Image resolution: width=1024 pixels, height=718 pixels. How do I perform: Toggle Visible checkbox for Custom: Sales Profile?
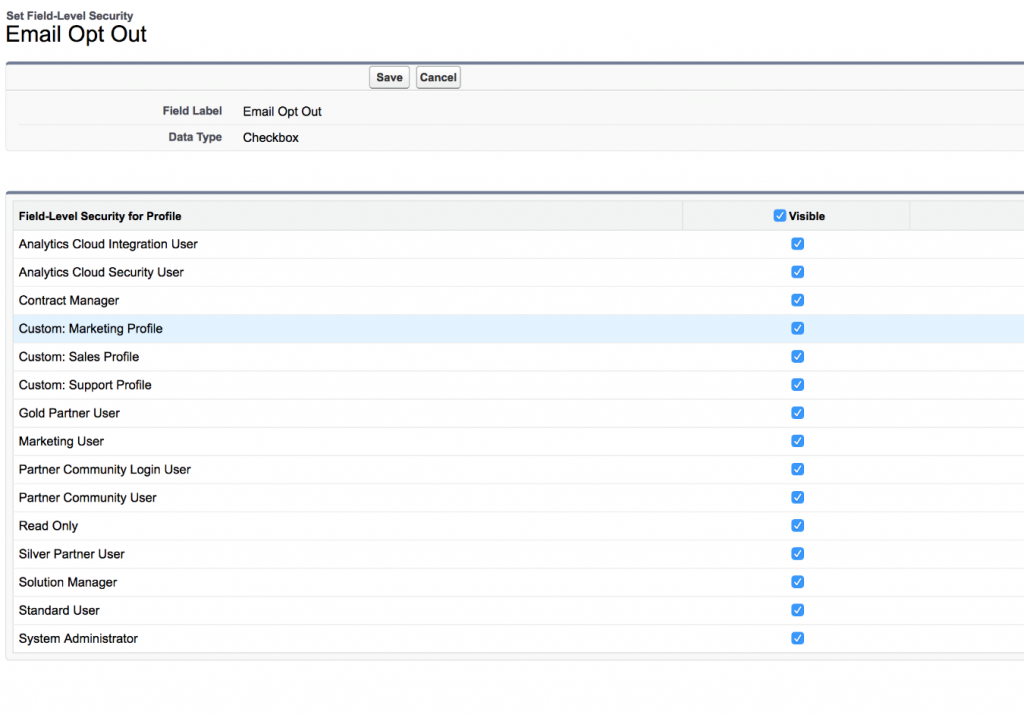coord(797,357)
